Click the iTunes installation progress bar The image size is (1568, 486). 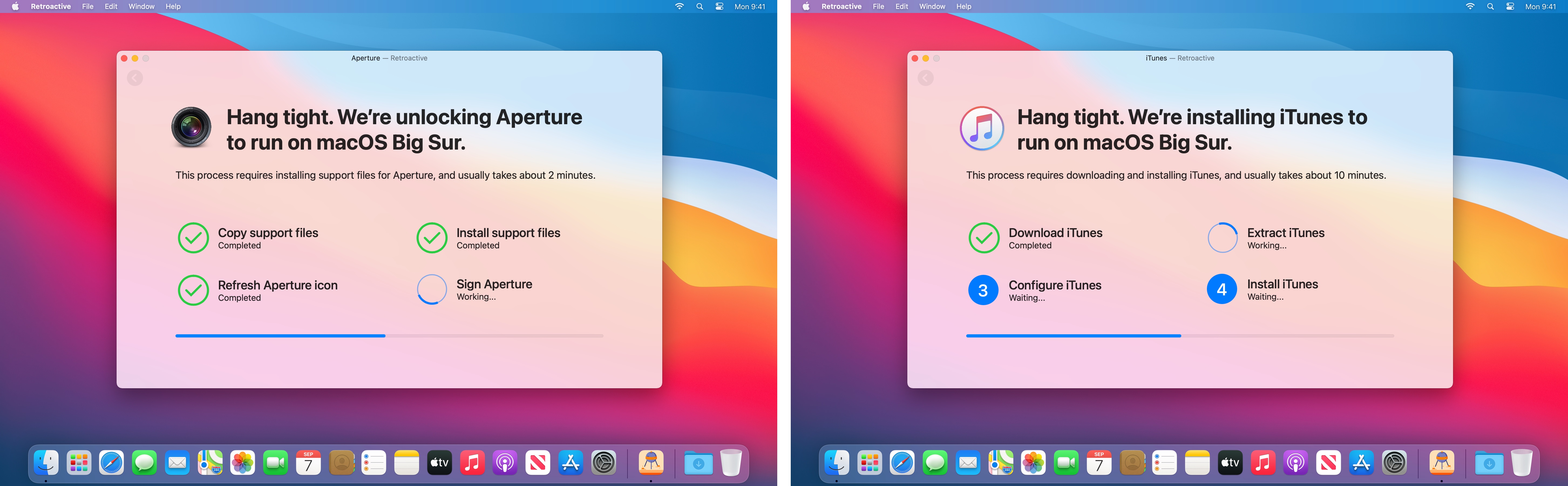click(1180, 336)
